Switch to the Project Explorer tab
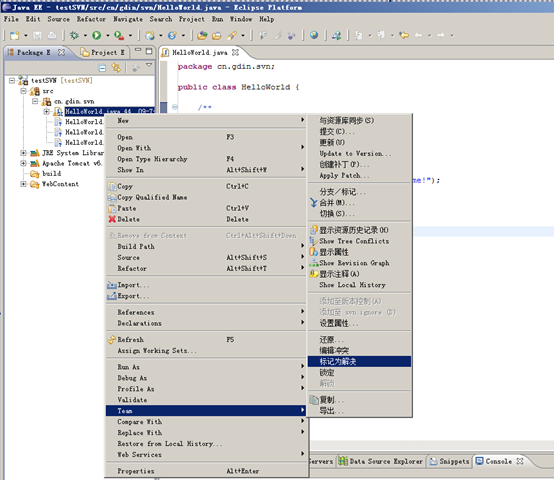The height and width of the screenshot is (480, 554). click(102, 52)
